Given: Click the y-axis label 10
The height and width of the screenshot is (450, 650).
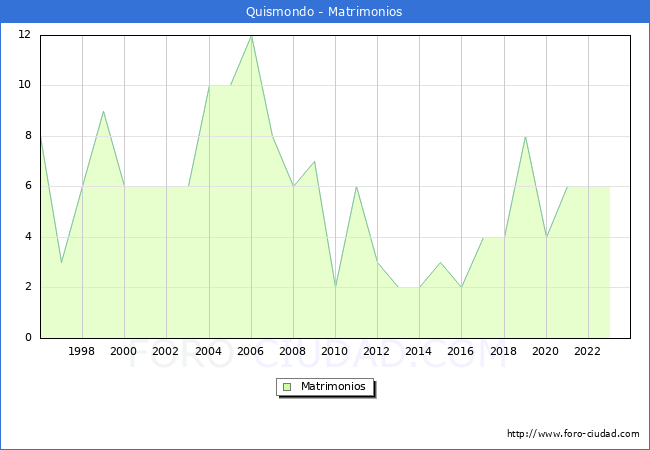Looking at the screenshot, I should tap(24, 85).
